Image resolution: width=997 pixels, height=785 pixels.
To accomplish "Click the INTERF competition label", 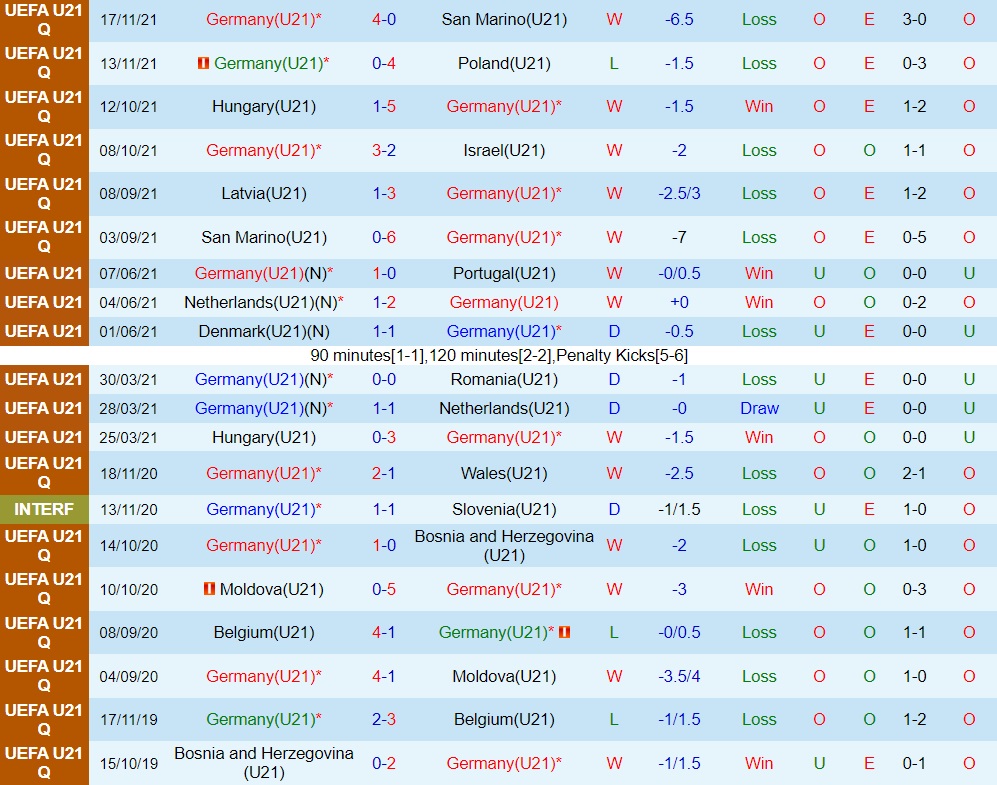I will point(44,509).
